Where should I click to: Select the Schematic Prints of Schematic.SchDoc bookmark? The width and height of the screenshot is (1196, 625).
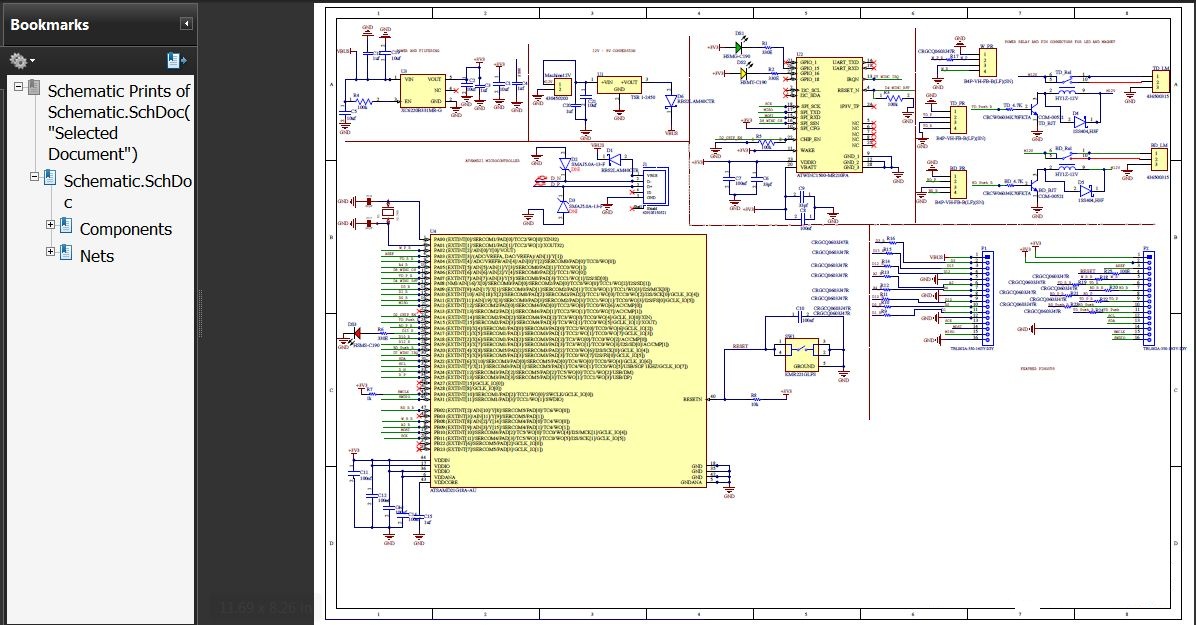(x=119, y=122)
